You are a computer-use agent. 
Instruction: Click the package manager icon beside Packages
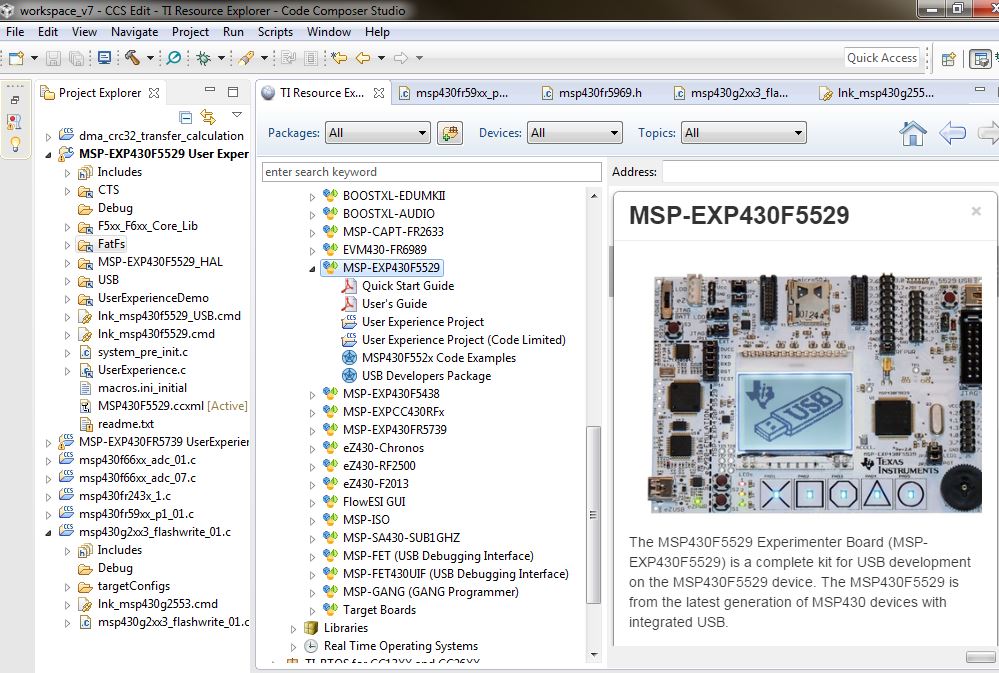(450, 133)
